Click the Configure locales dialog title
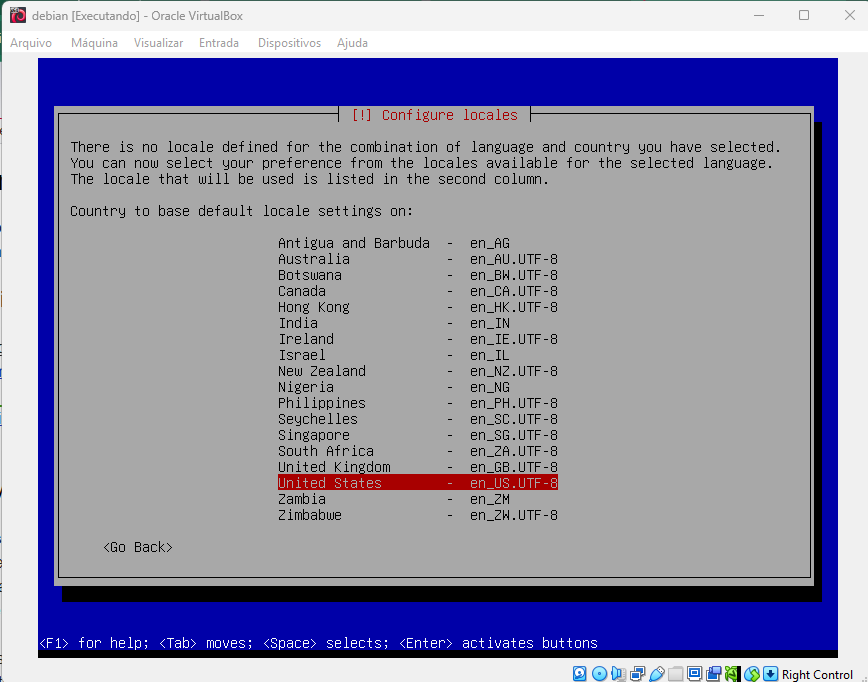 click(435, 115)
